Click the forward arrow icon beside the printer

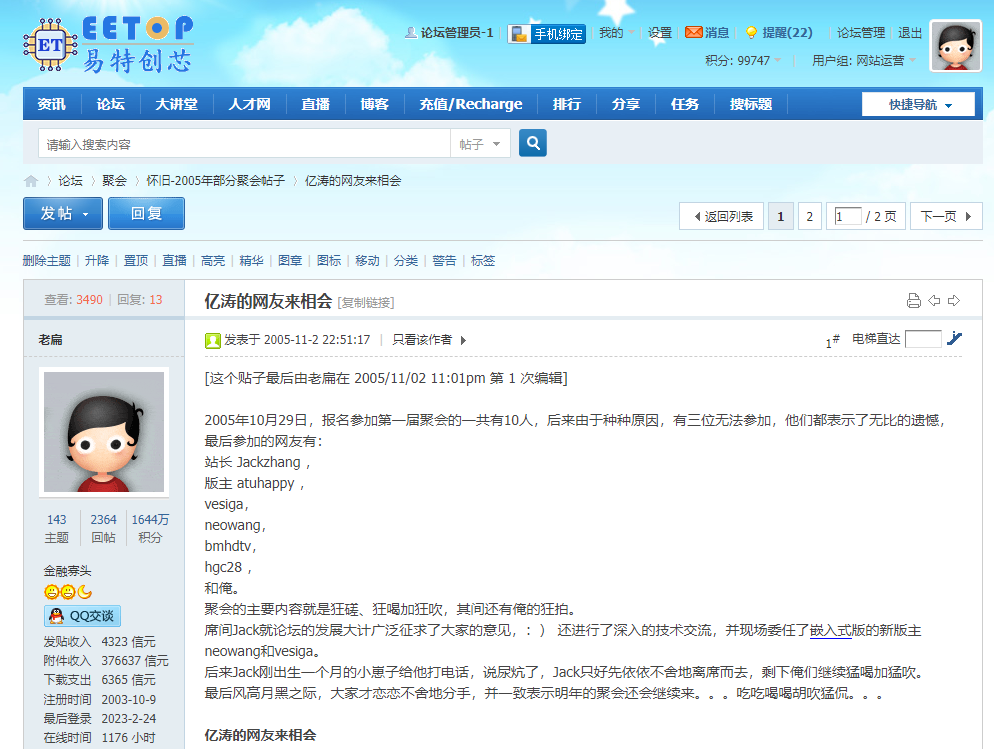(952, 300)
